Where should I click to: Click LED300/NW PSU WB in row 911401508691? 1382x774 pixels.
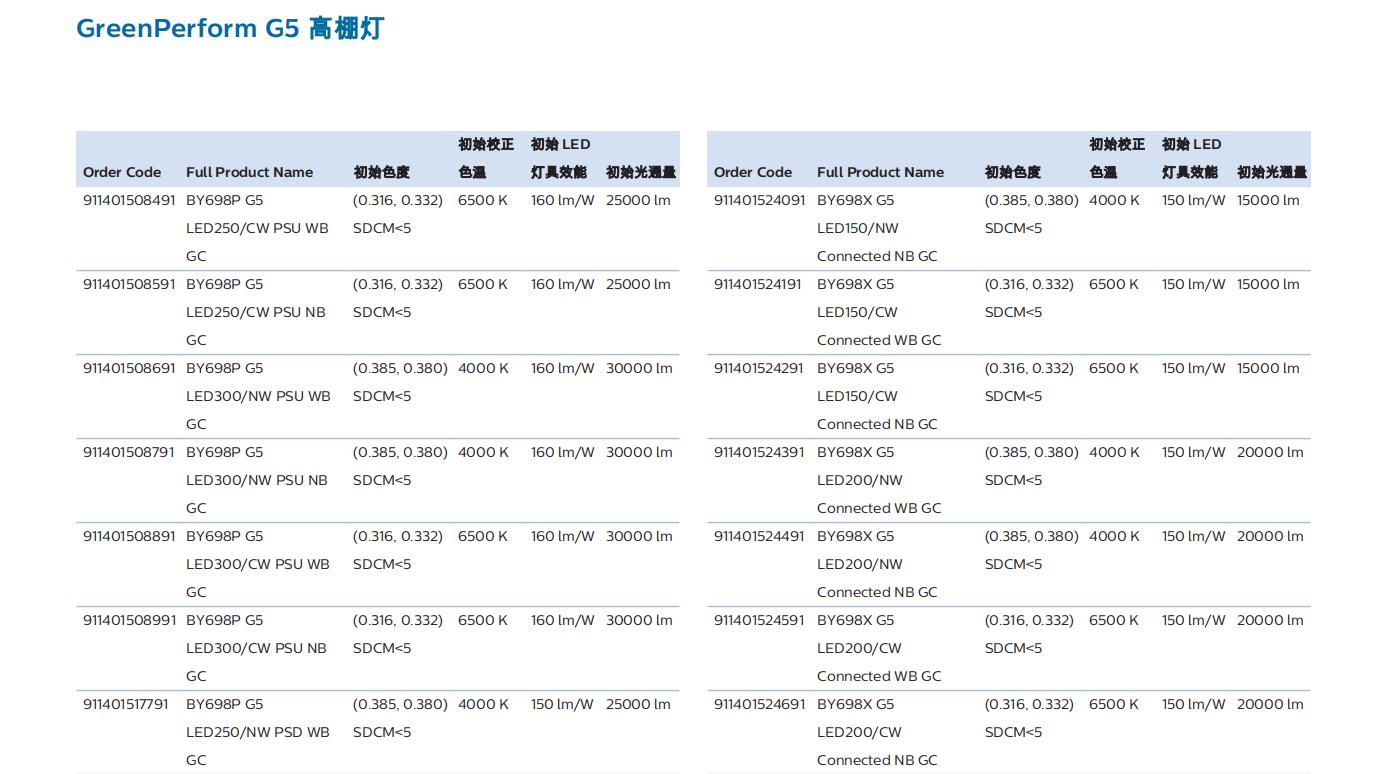tap(258, 396)
